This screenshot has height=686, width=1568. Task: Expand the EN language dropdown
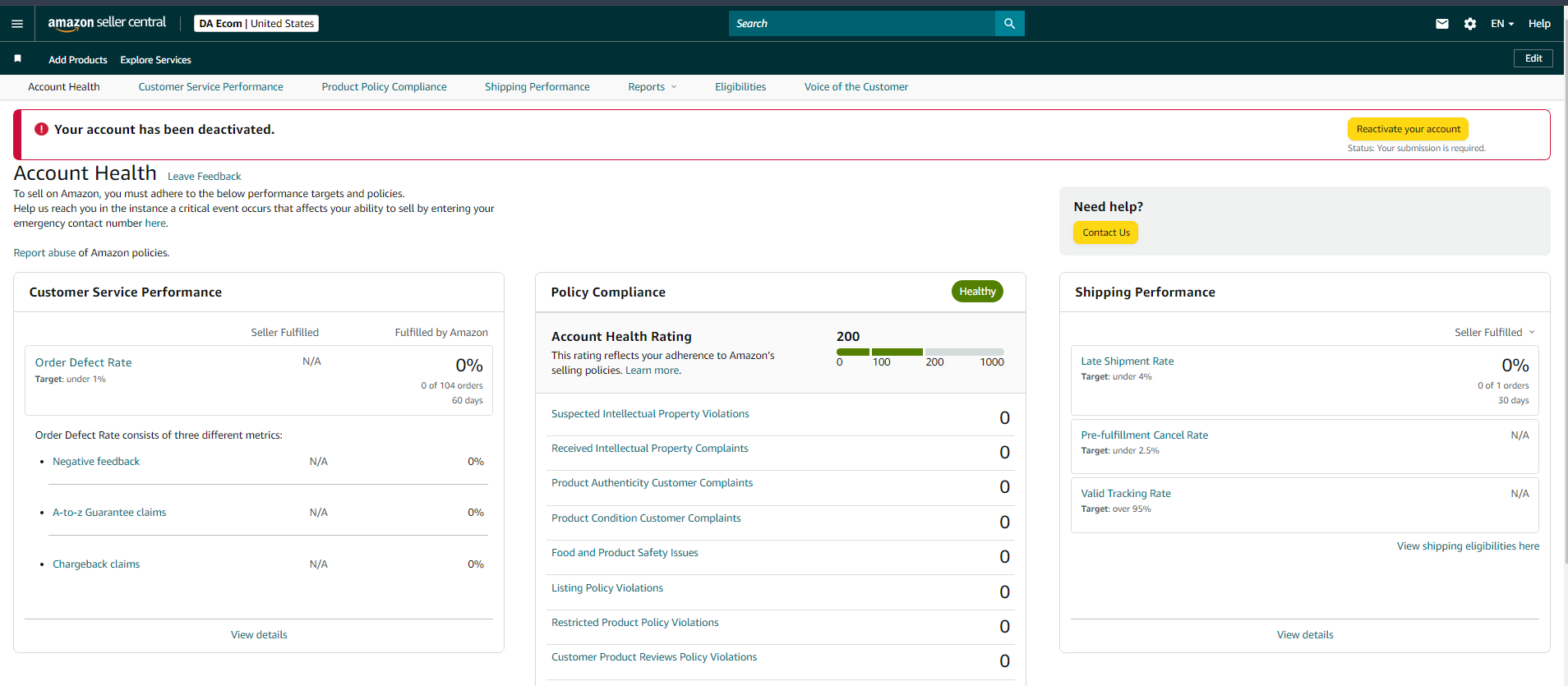tap(1502, 24)
